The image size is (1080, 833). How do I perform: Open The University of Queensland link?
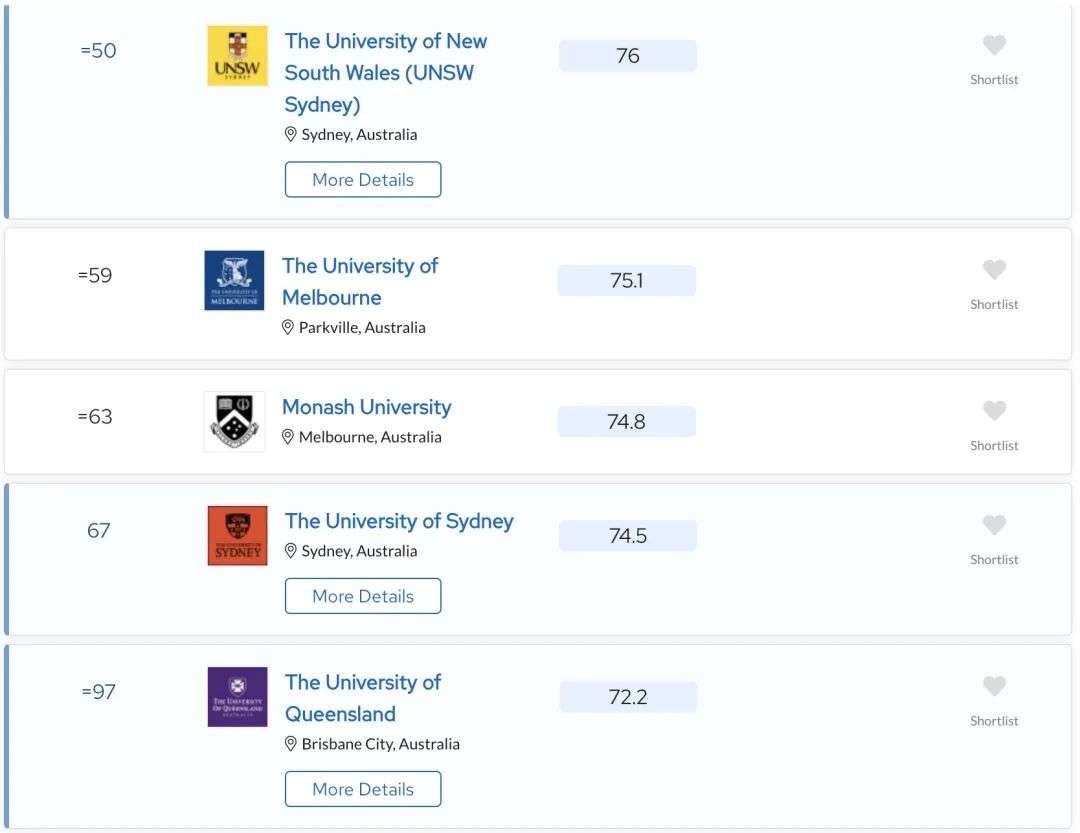coord(363,698)
